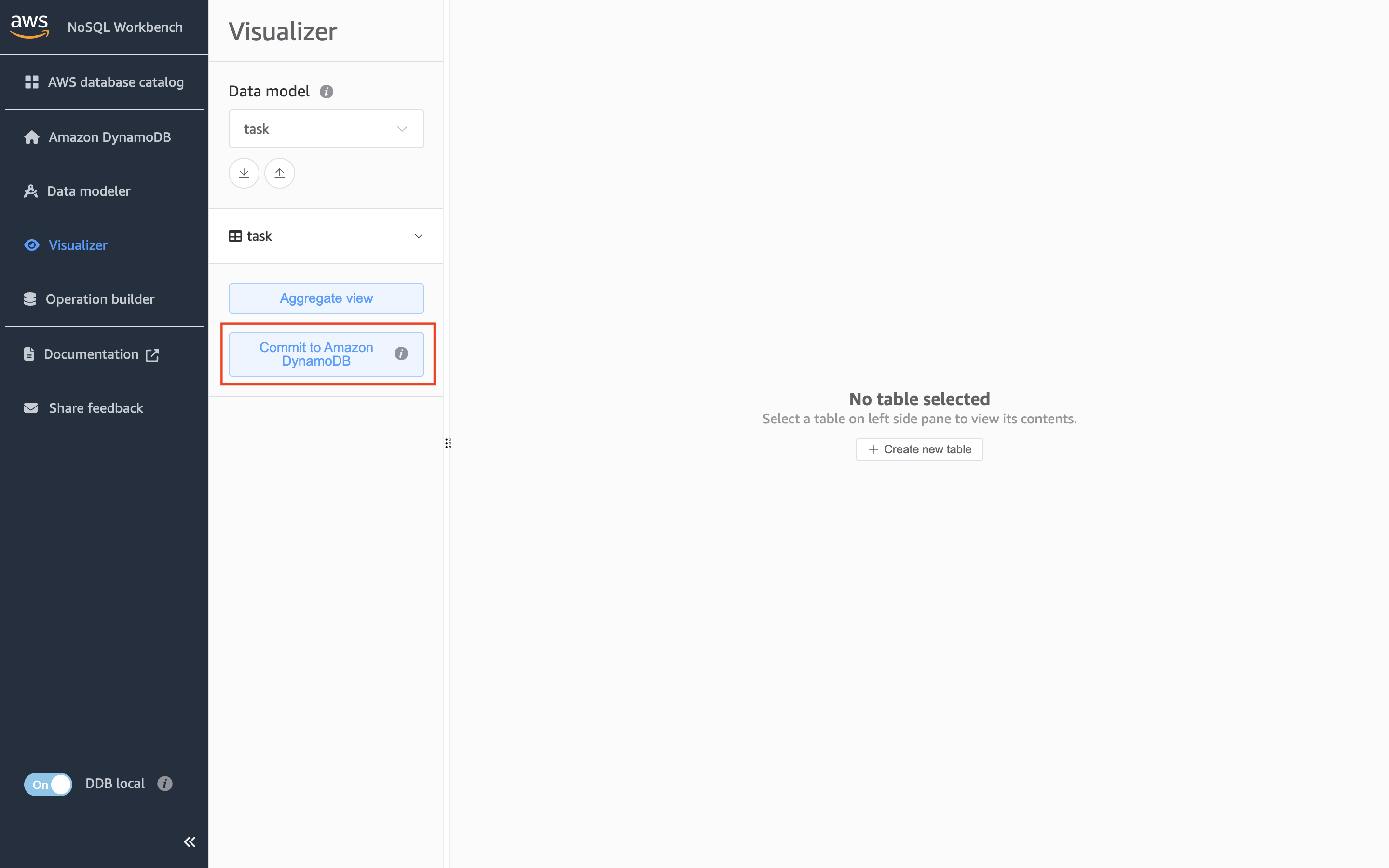This screenshot has height=868, width=1389.
Task: Collapse the sidebar with double chevron
Action: [190, 842]
